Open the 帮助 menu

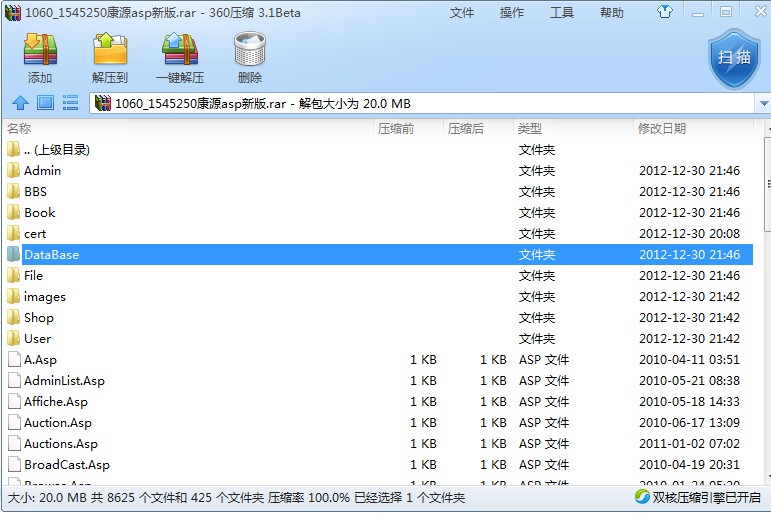pos(612,12)
